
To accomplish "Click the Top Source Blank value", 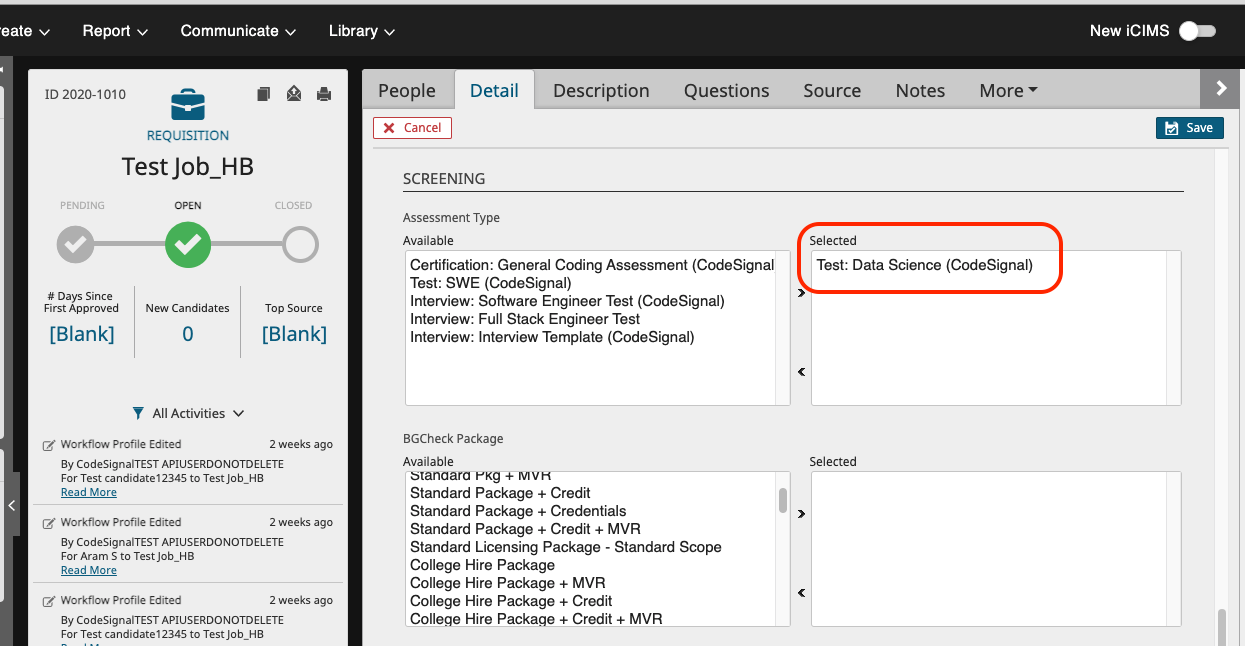I will point(294,334).
